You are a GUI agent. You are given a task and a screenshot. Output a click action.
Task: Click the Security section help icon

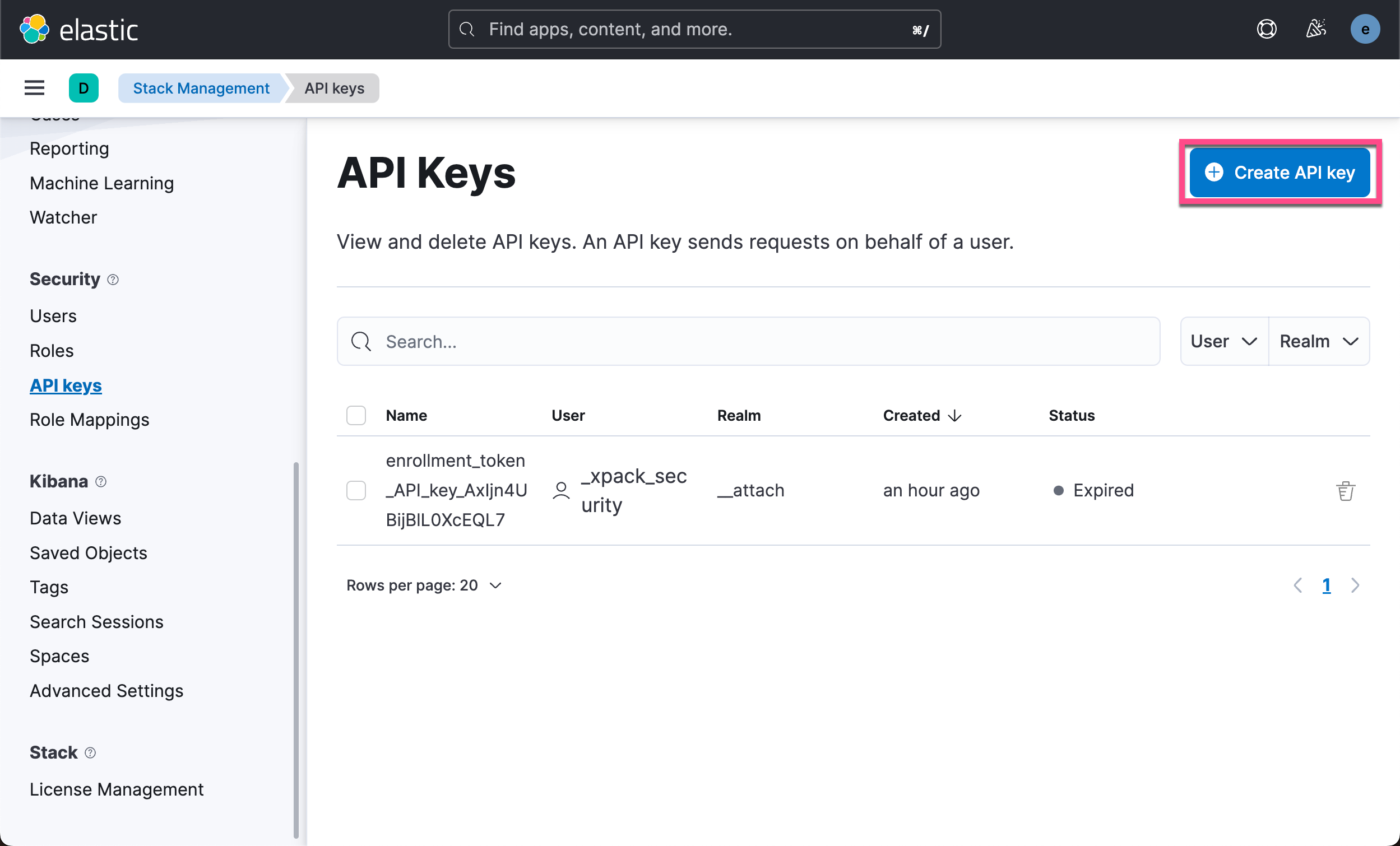pos(113,280)
